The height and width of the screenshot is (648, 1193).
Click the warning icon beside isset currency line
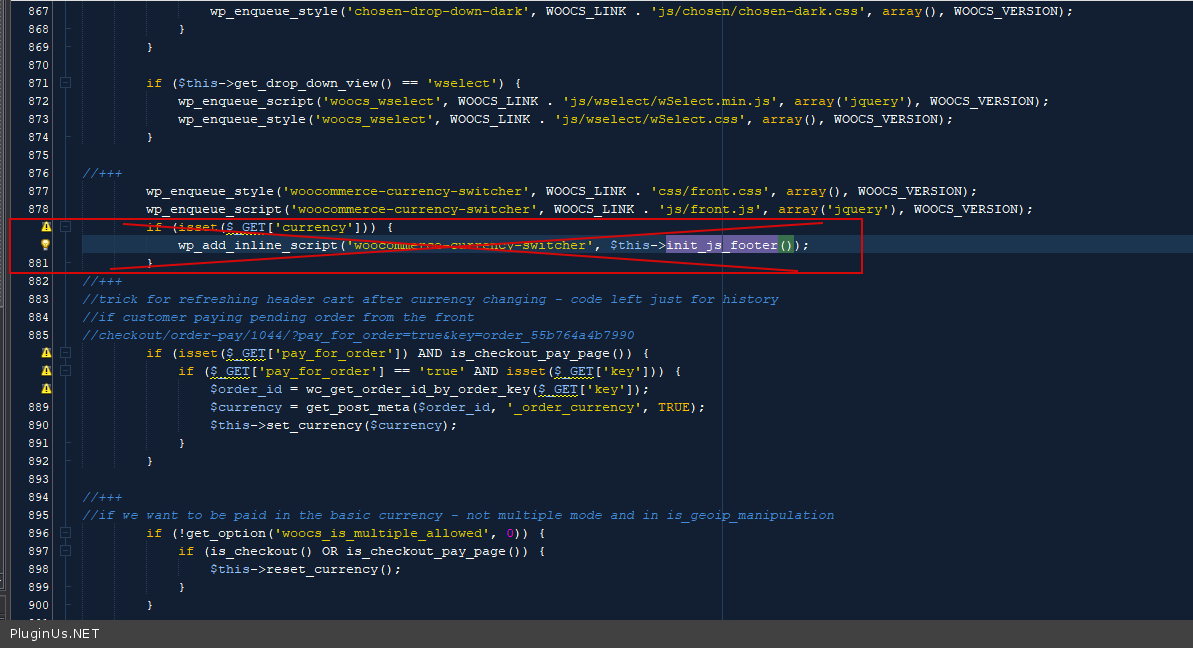click(46, 227)
